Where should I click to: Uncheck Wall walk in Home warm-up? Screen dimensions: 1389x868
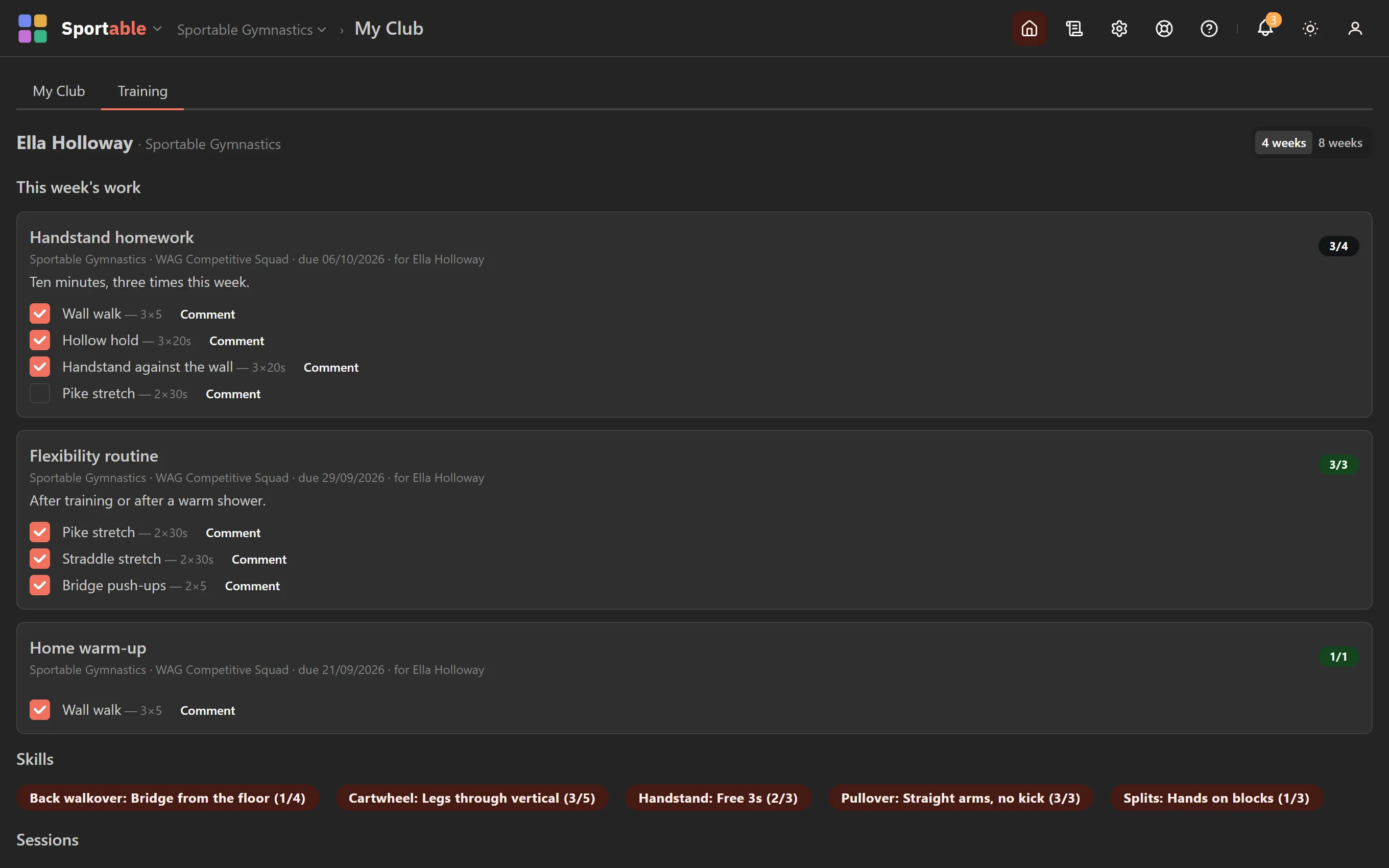pyautogui.click(x=40, y=710)
